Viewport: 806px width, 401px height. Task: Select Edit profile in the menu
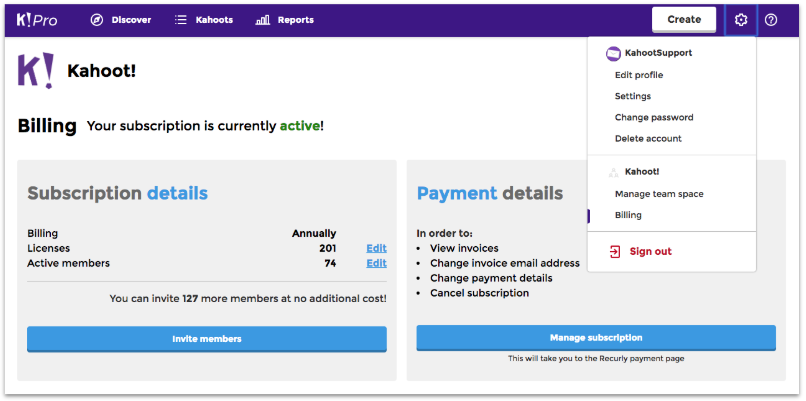click(639, 75)
